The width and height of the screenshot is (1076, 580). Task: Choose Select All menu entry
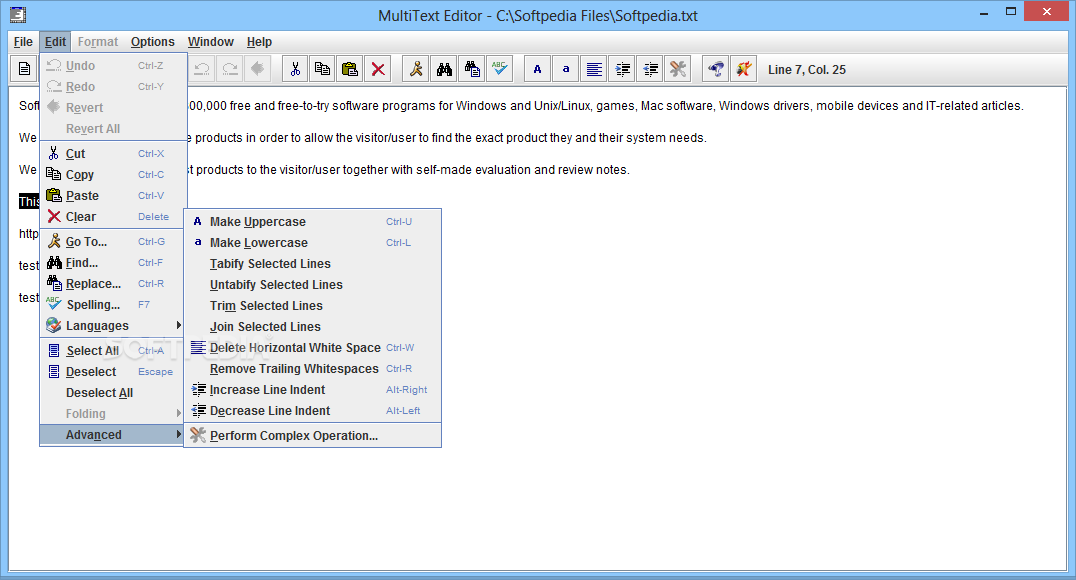point(113,351)
